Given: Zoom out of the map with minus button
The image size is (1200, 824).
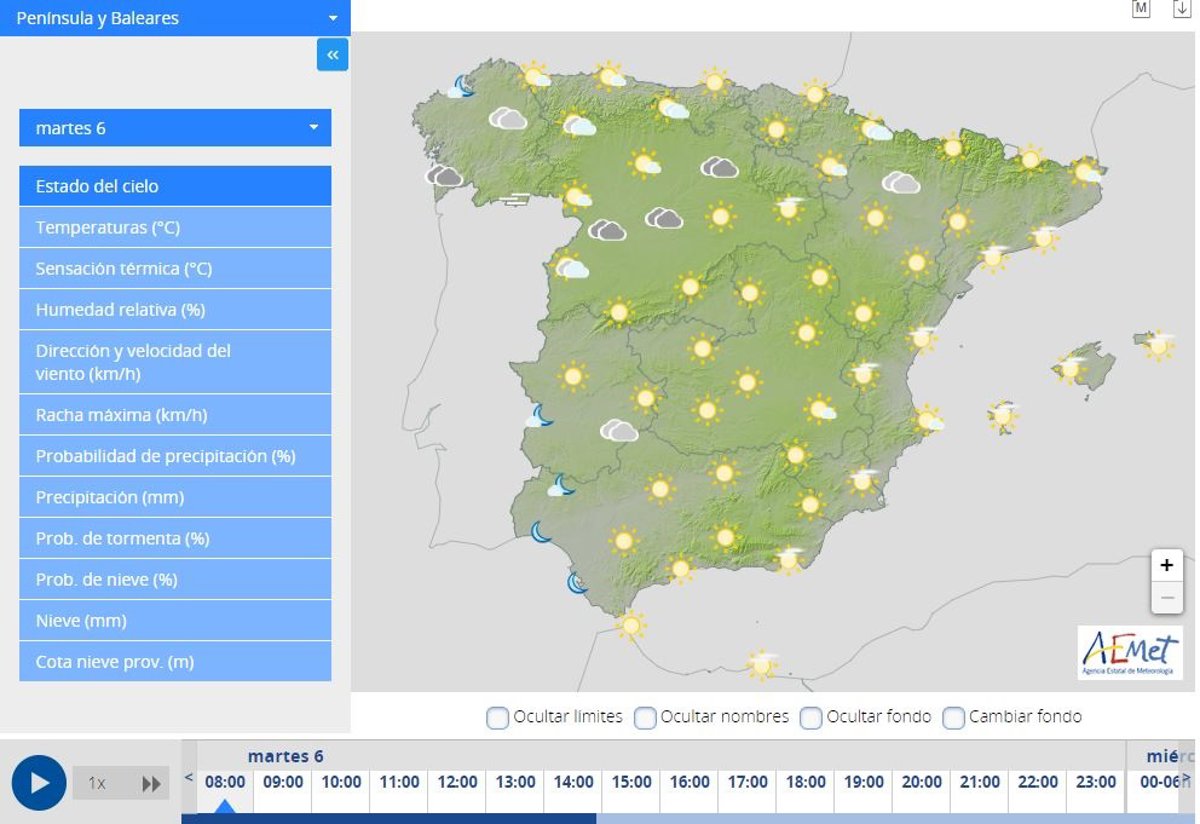Looking at the screenshot, I should coord(1166,598).
